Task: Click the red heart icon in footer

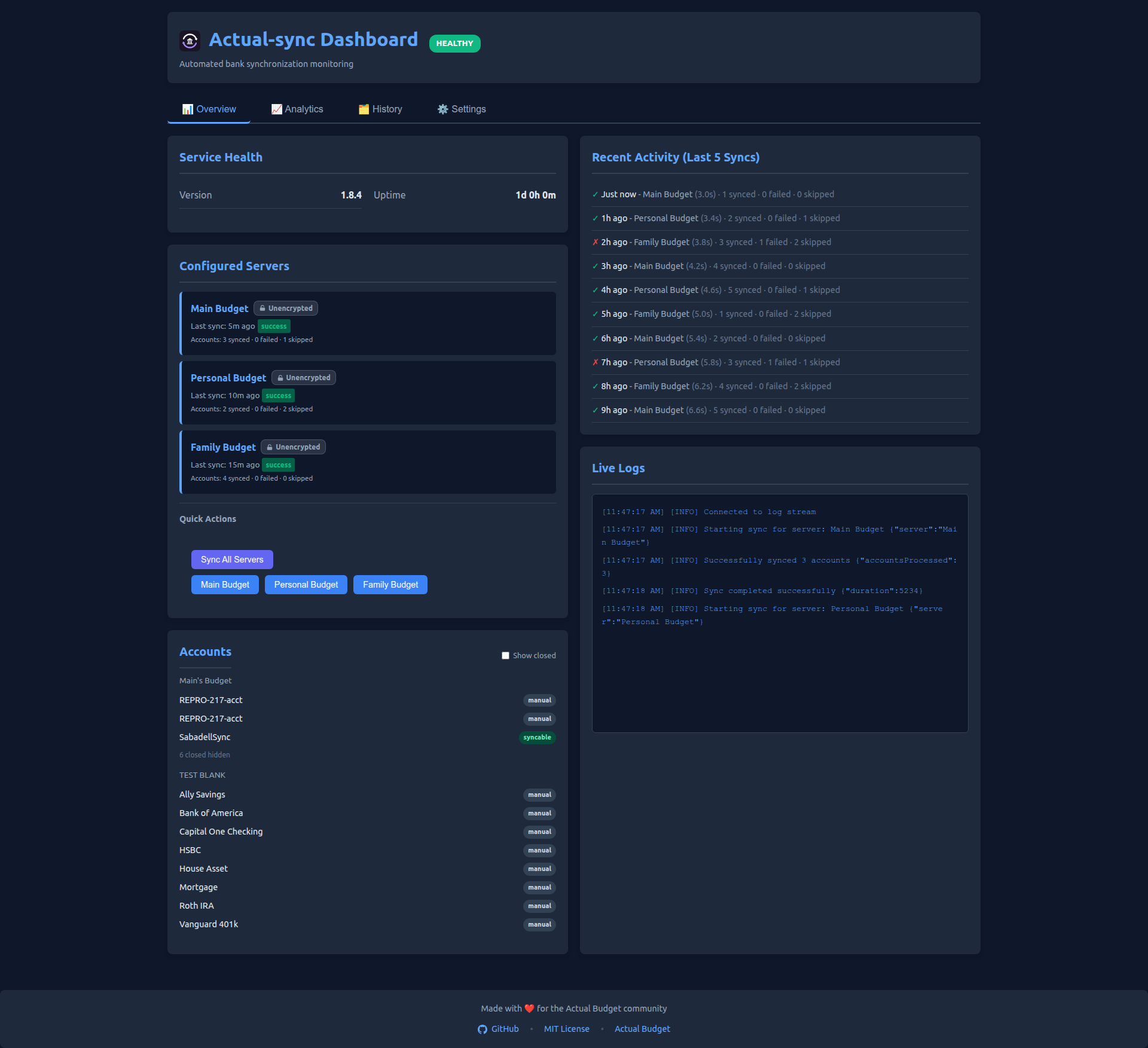Action: 529,1009
